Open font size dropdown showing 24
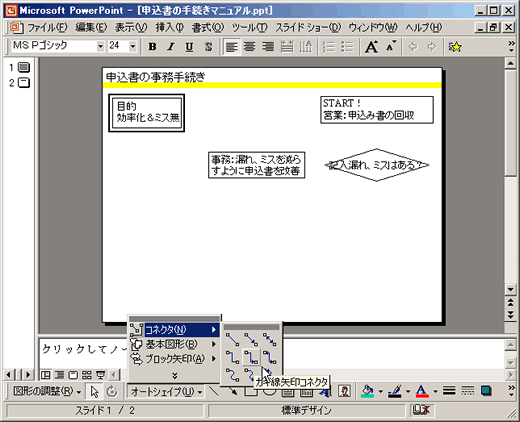Viewport: 520px width, 422px height. pyautogui.click(x=133, y=46)
